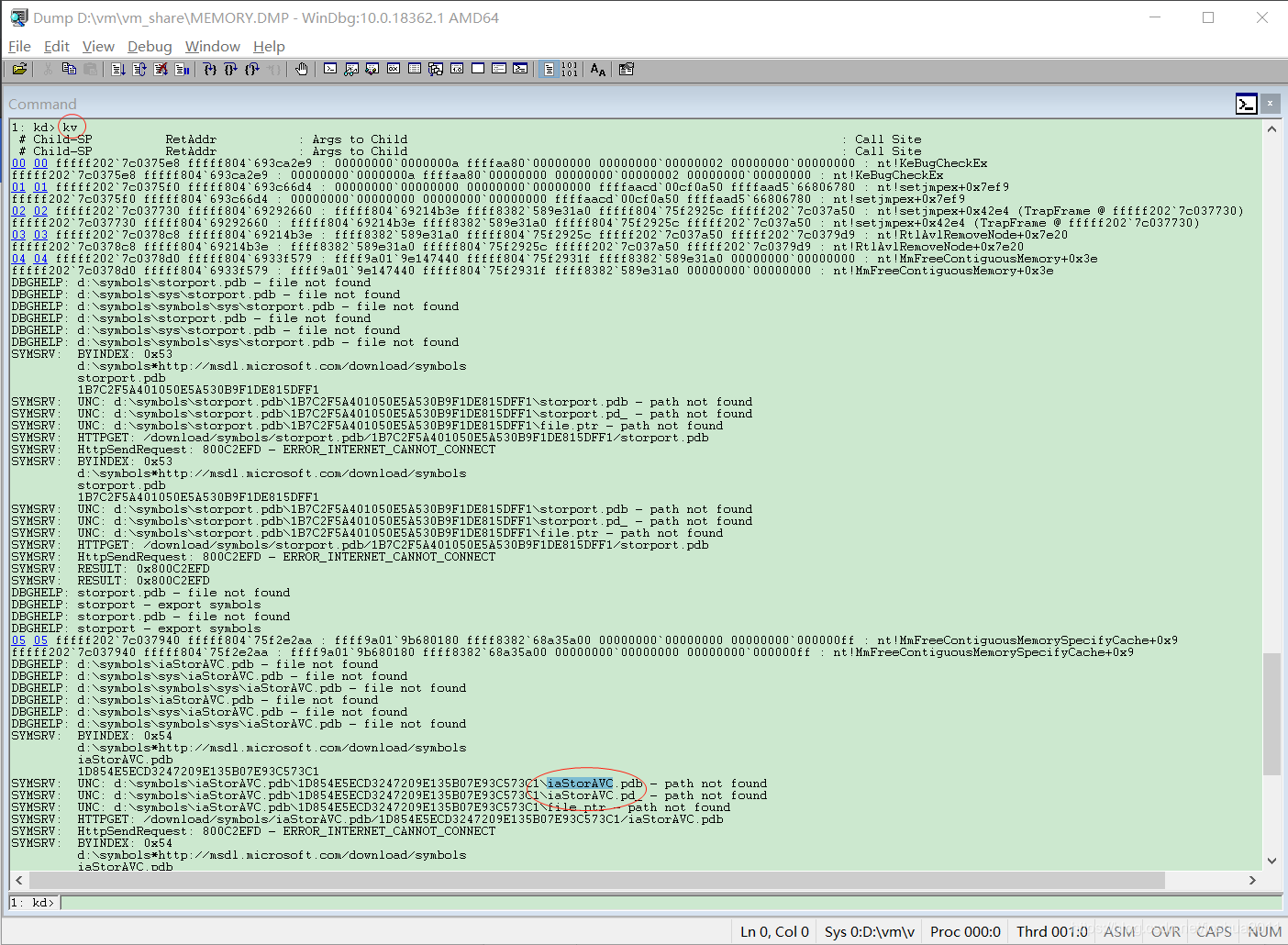Click the Step Over icon
Viewport: 1288px width, 945px height.
click(x=231, y=69)
